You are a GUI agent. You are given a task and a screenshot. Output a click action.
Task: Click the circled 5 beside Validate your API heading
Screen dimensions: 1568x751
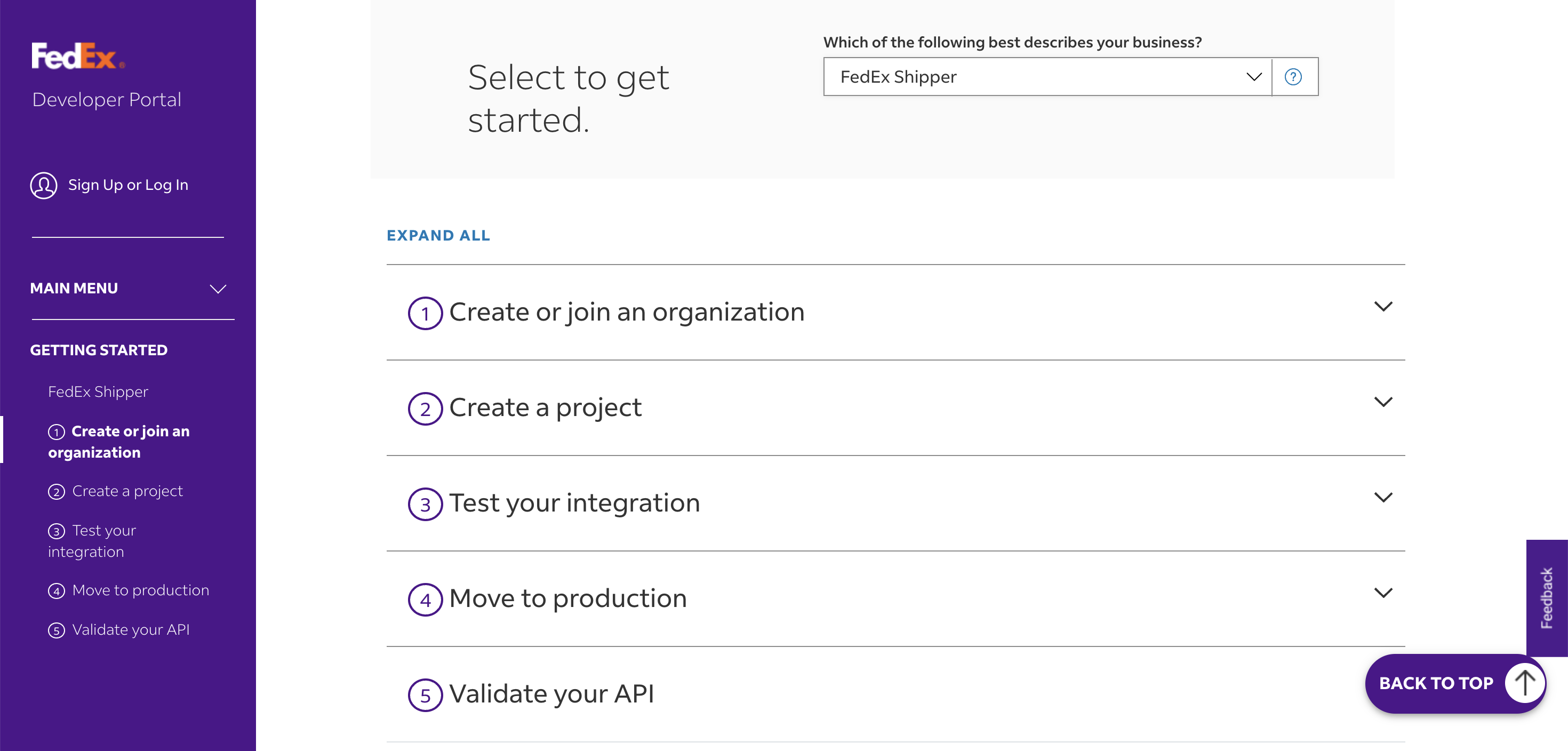point(425,696)
